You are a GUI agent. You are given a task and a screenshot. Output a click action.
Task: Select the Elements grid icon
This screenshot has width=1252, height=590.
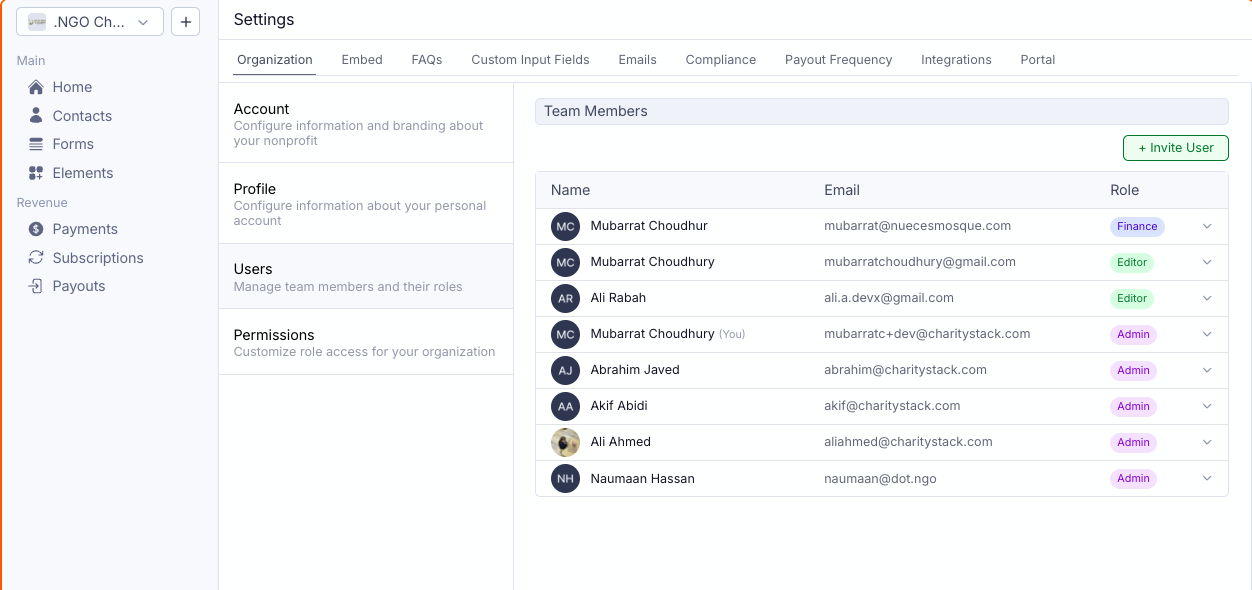point(36,173)
